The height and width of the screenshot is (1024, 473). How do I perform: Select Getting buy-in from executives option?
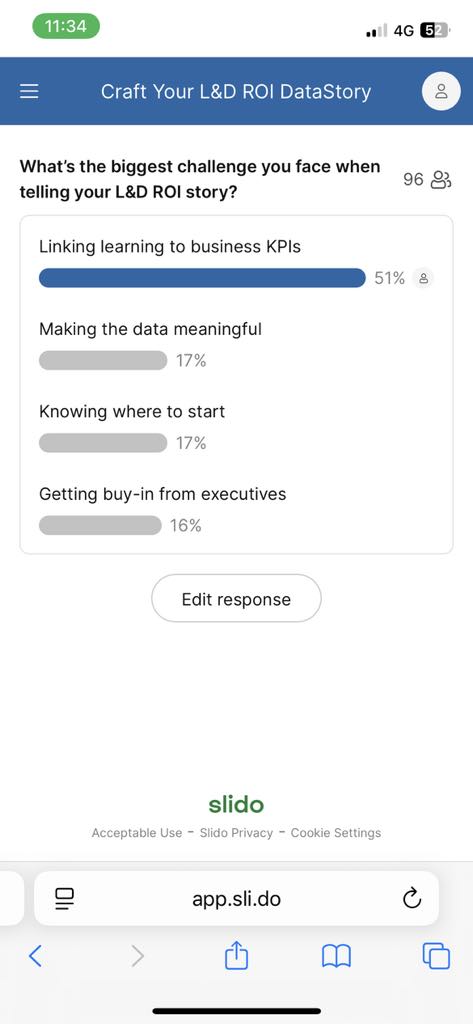coord(236,511)
